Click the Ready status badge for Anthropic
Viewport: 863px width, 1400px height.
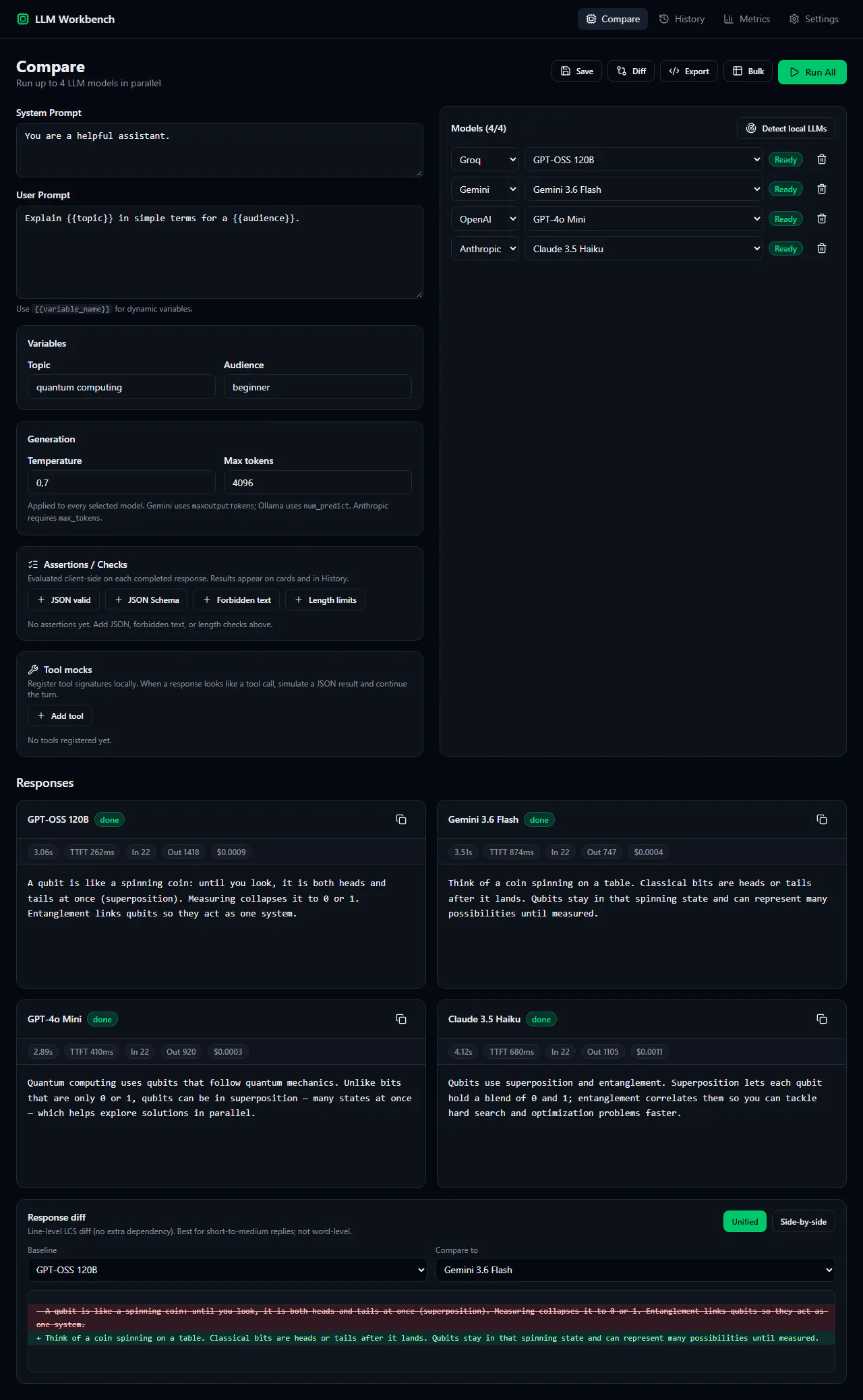point(785,249)
